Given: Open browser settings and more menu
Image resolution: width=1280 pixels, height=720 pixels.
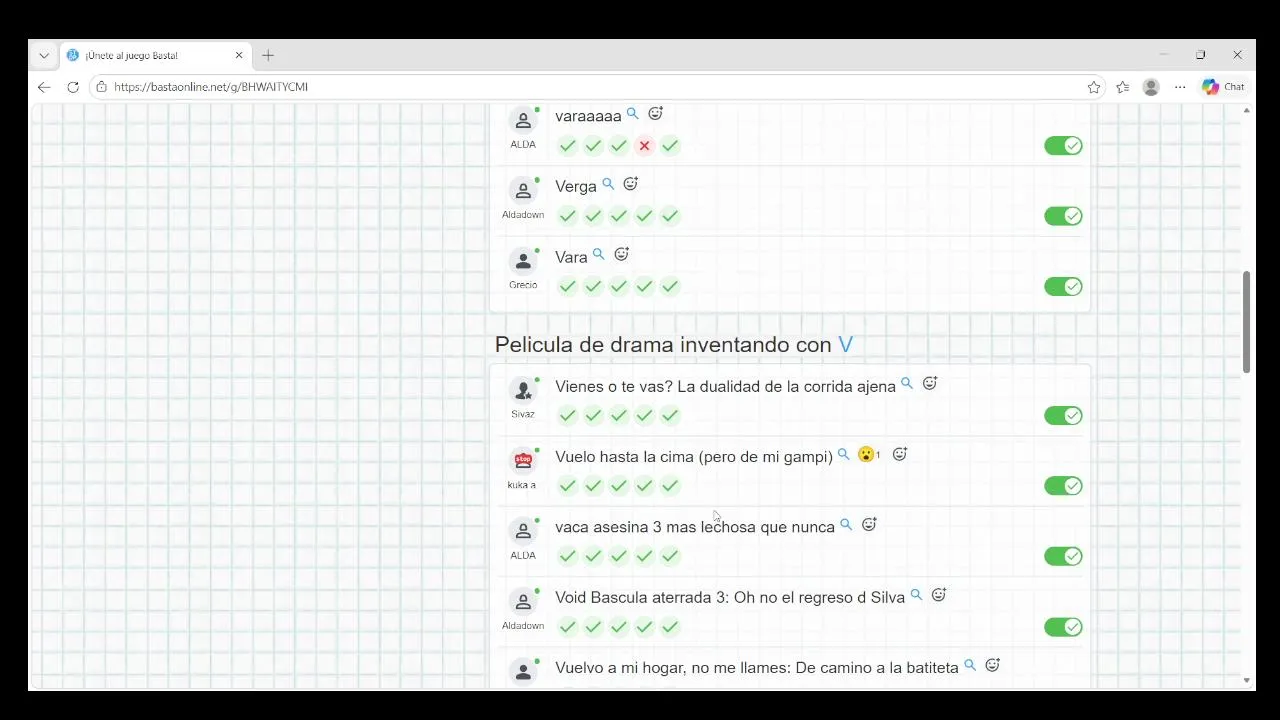Looking at the screenshot, I should [x=1180, y=87].
